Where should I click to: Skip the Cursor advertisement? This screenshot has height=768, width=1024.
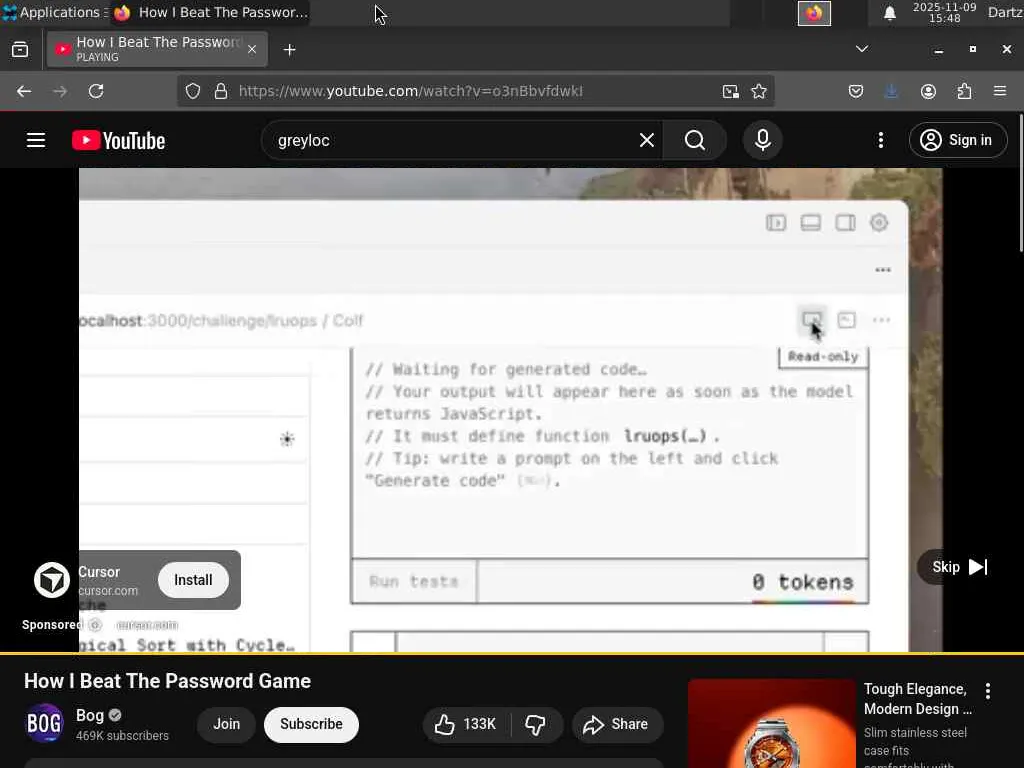tap(959, 567)
